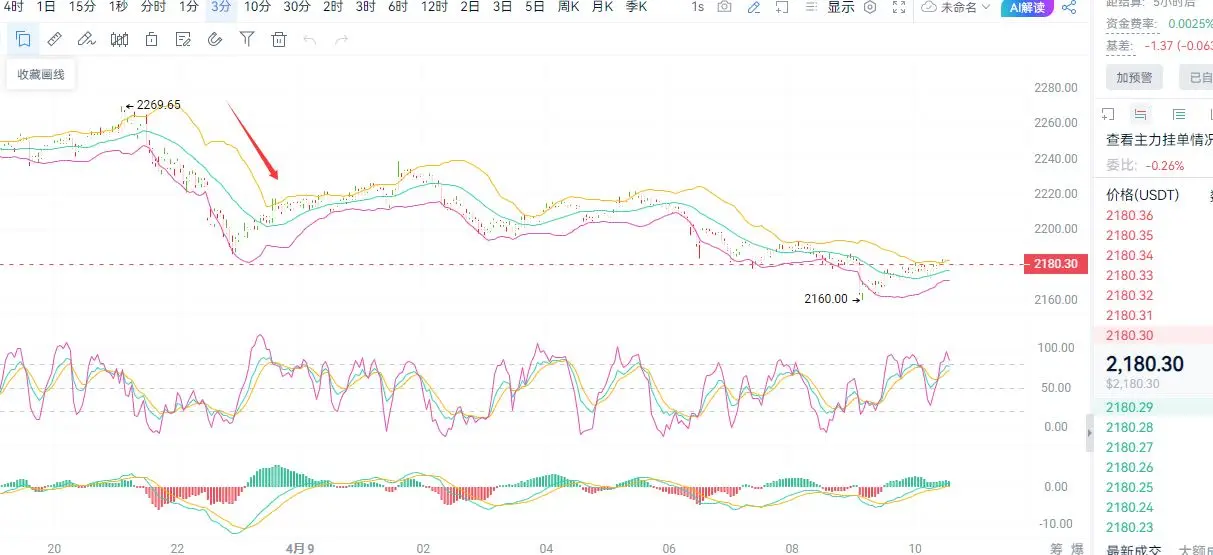
Task: Switch to 5日 timeframe
Action: click(x=535, y=6)
